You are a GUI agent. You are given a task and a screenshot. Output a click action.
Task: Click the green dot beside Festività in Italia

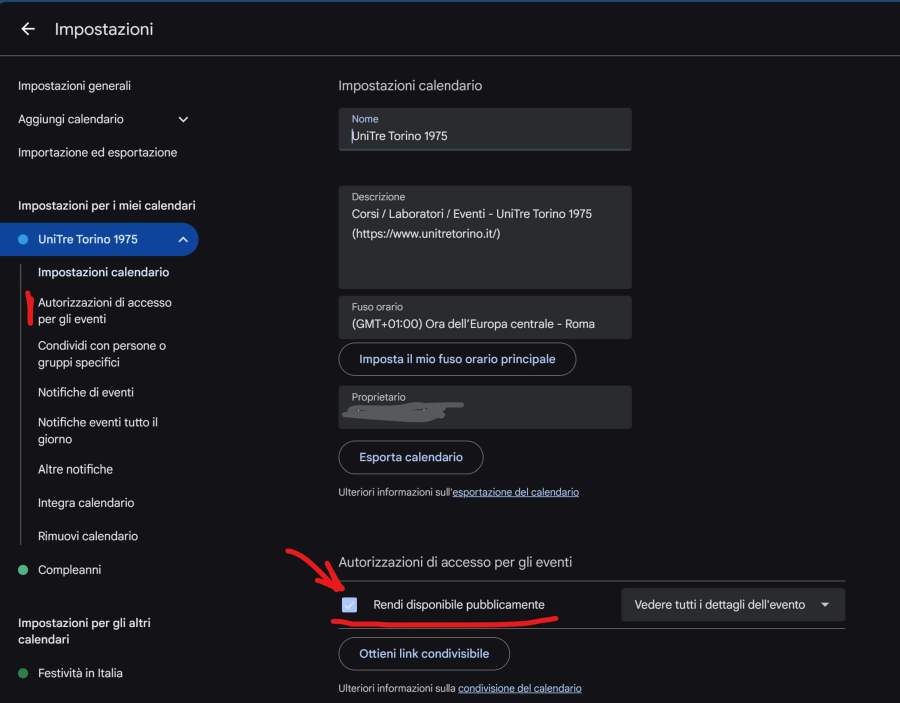(x=23, y=673)
